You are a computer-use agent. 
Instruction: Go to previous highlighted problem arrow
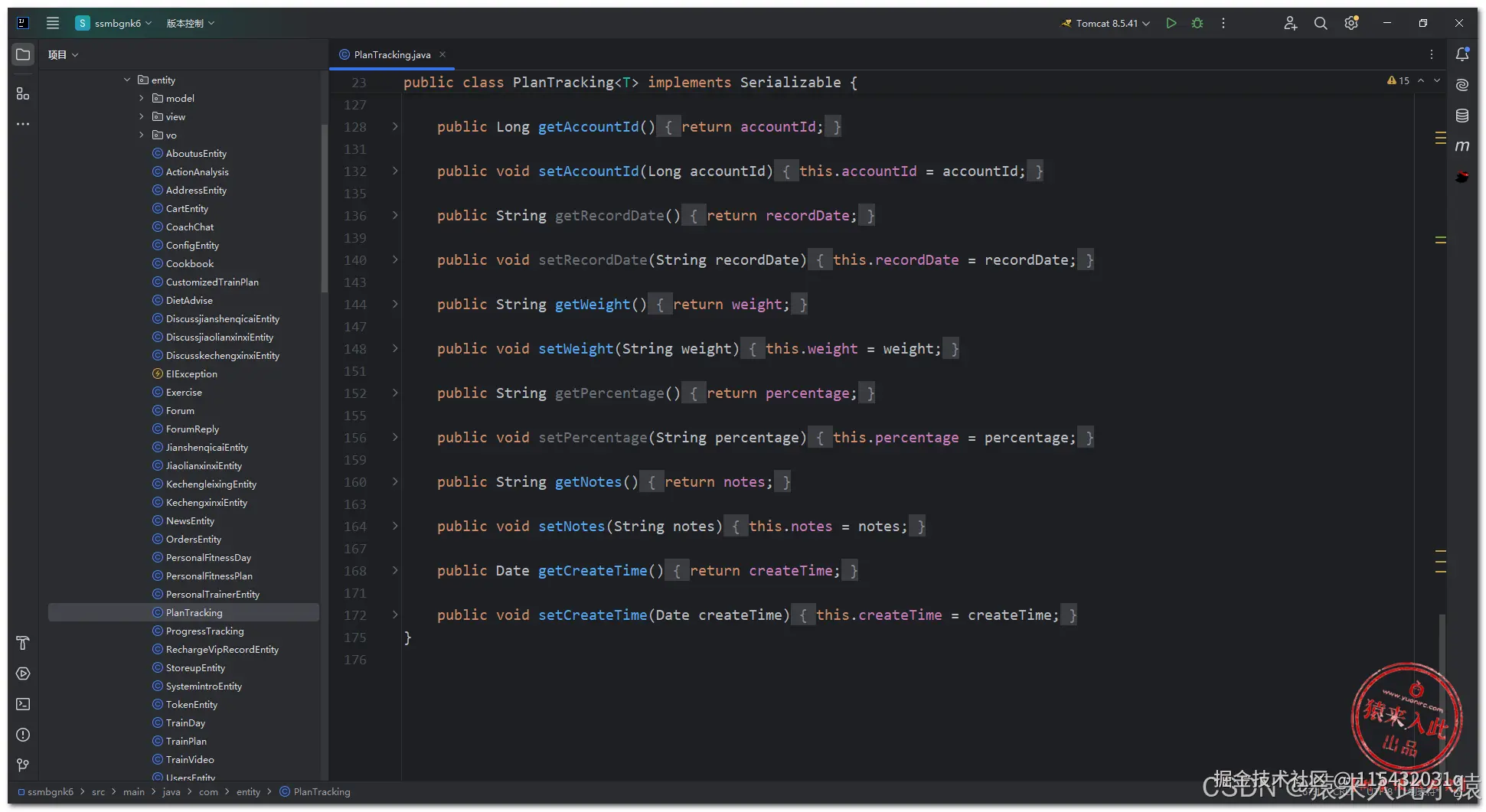click(x=1421, y=80)
